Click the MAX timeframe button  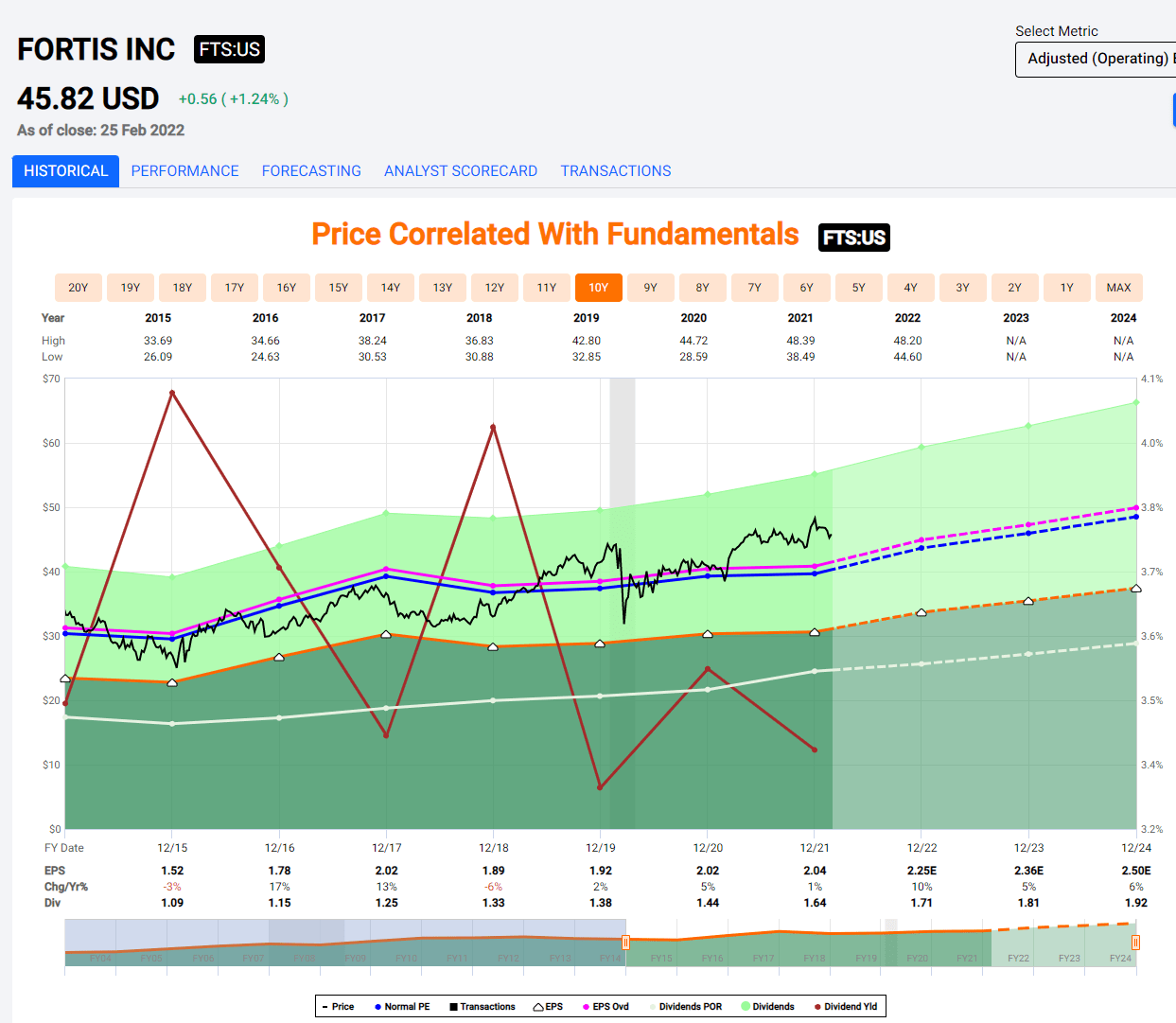pyautogui.click(x=1118, y=287)
